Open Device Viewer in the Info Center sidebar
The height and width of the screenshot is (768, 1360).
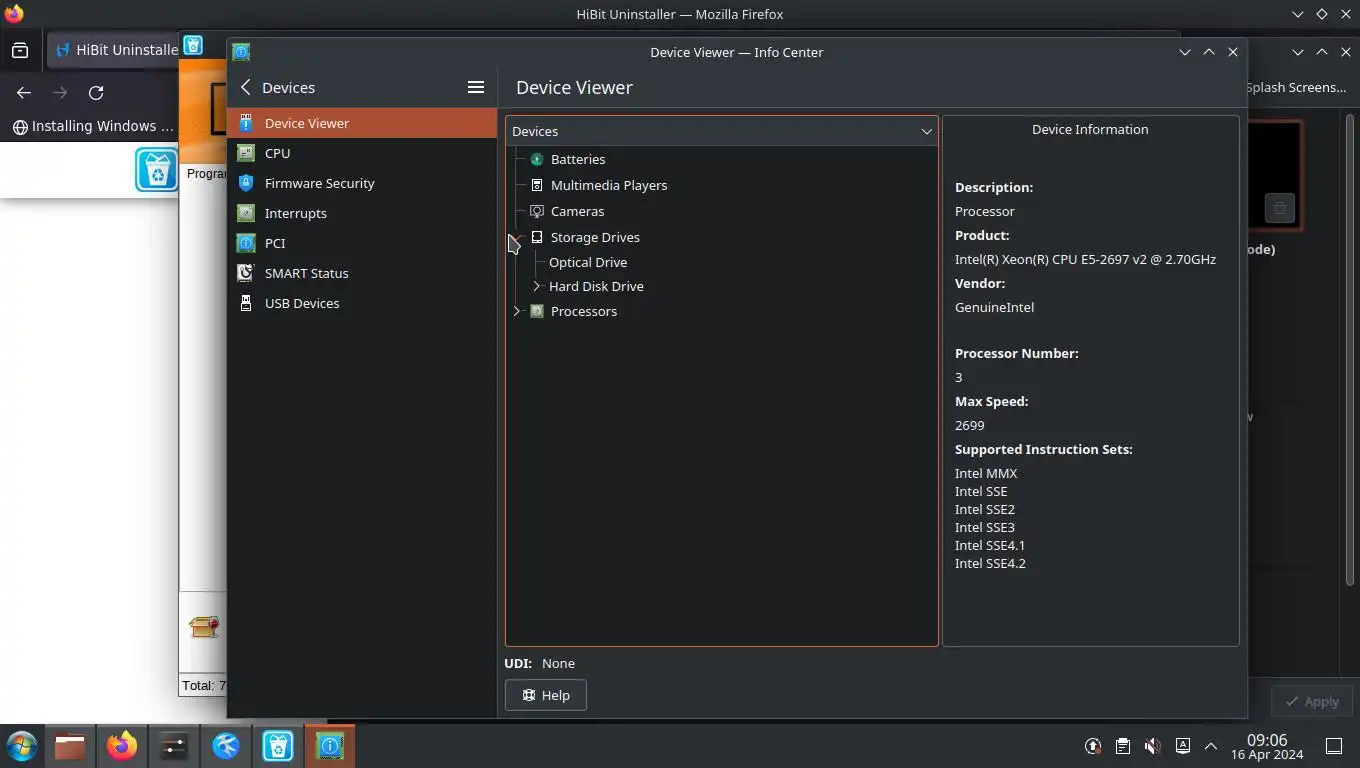point(361,123)
